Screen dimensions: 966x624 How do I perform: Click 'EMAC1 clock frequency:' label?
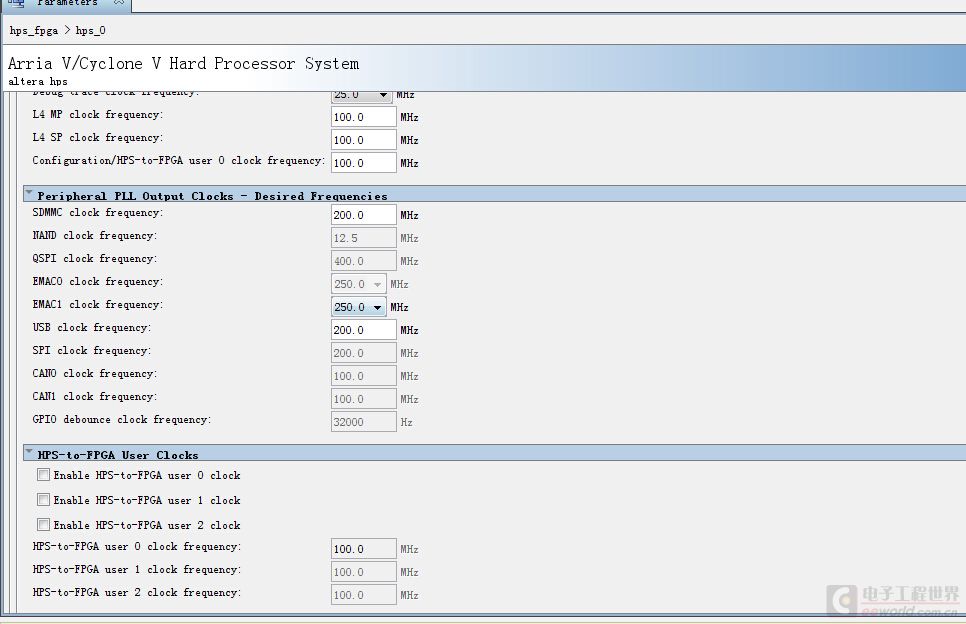97,304
